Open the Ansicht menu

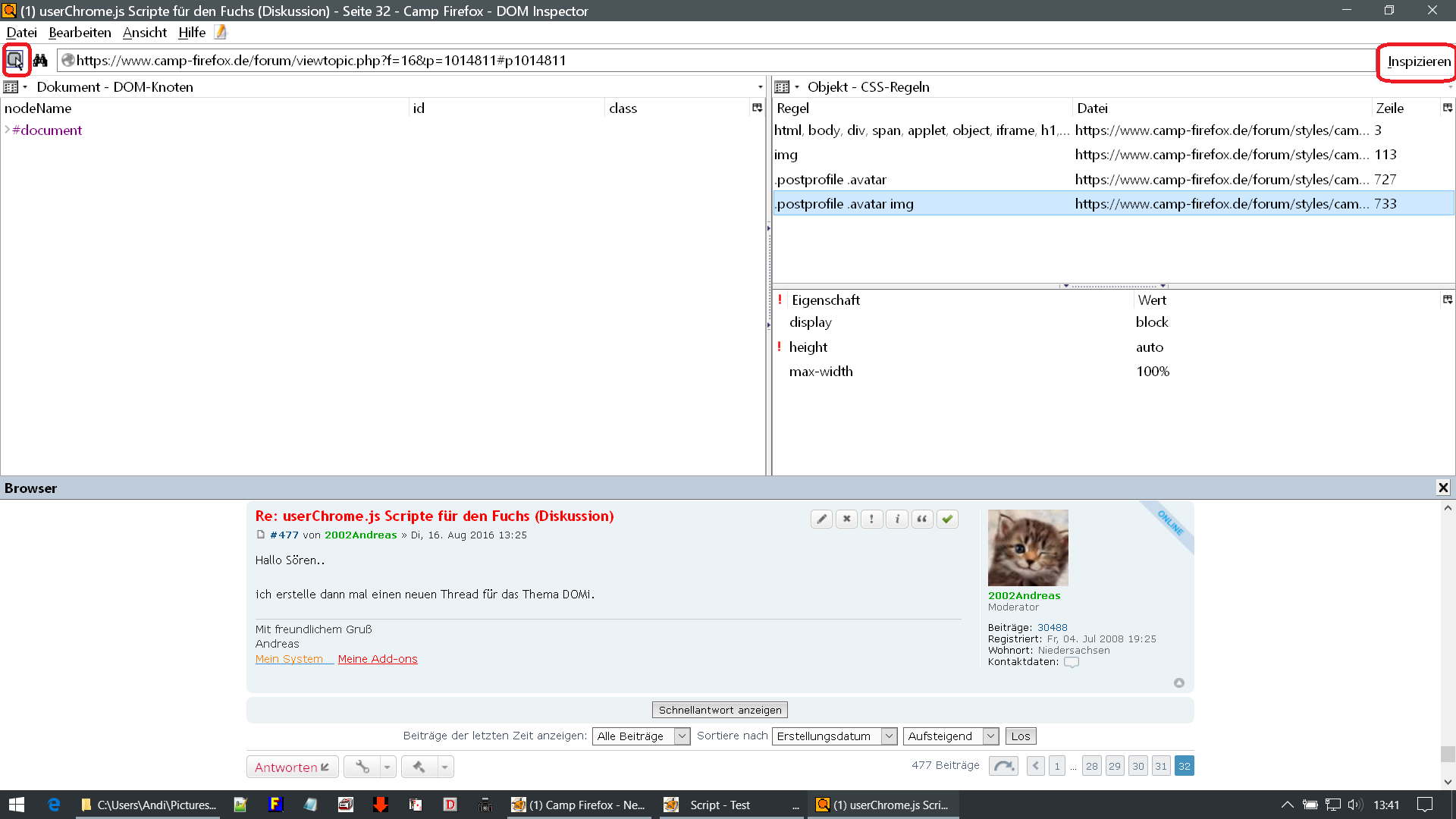(x=144, y=33)
